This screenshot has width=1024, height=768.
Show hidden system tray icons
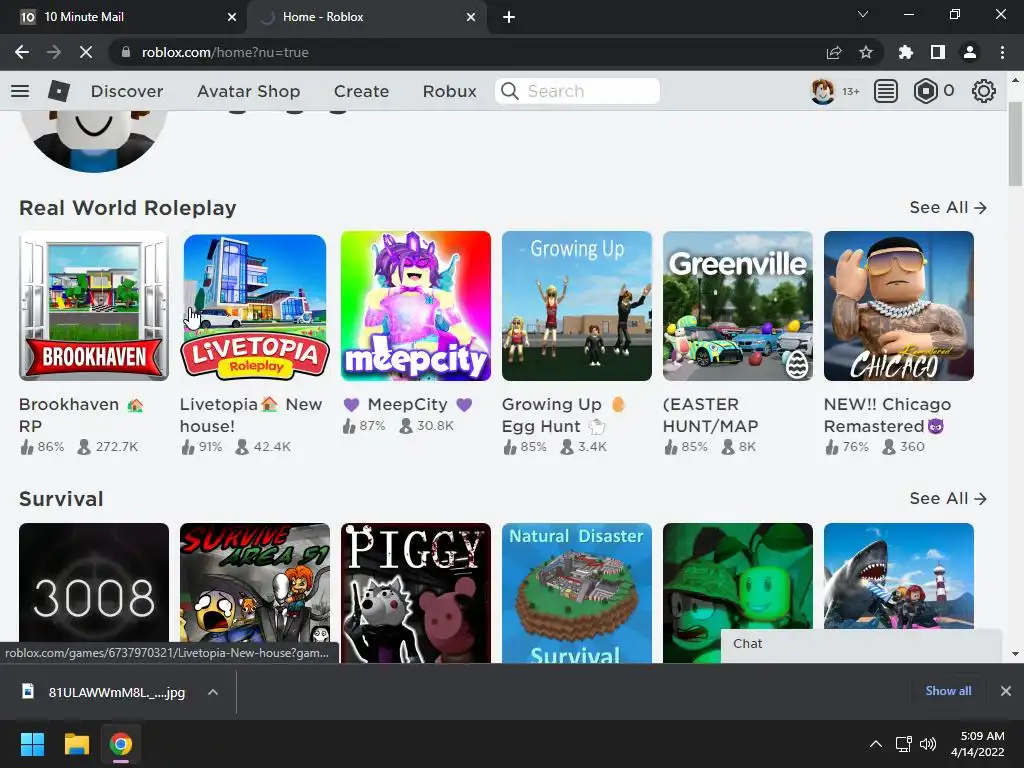876,744
